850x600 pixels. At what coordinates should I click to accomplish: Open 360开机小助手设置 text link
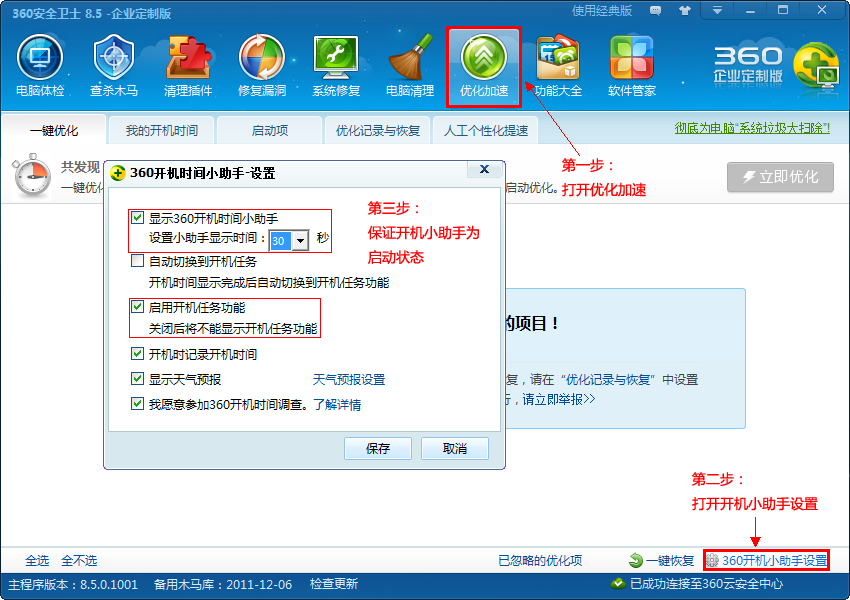click(775, 560)
